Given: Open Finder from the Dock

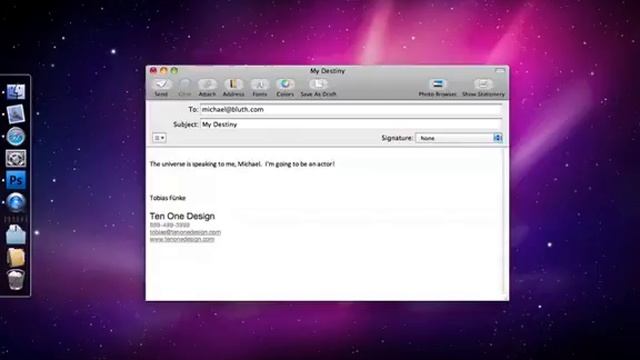Looking at the screenshot, I should (16, 91).
